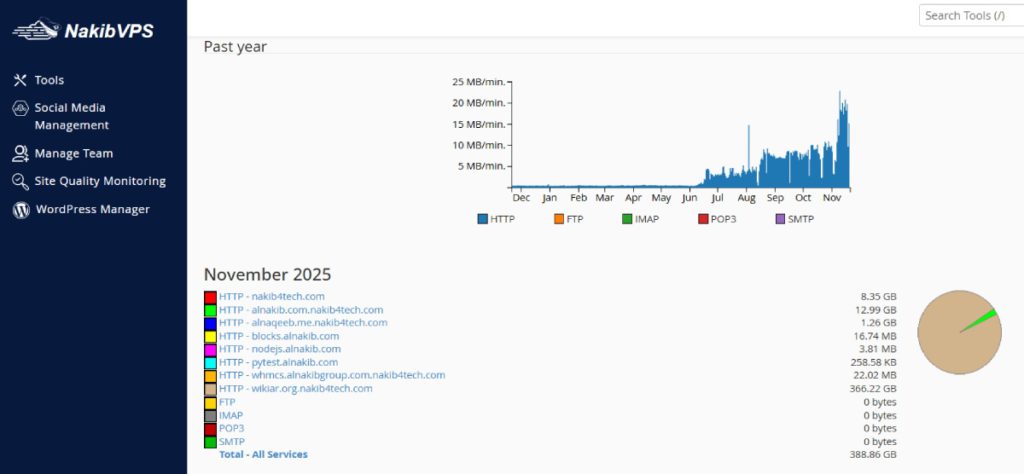This screenshot has height=474, width=1024.
Task: Click the Site Quality Monitoring magnifier icon
Action: [20, 182]
